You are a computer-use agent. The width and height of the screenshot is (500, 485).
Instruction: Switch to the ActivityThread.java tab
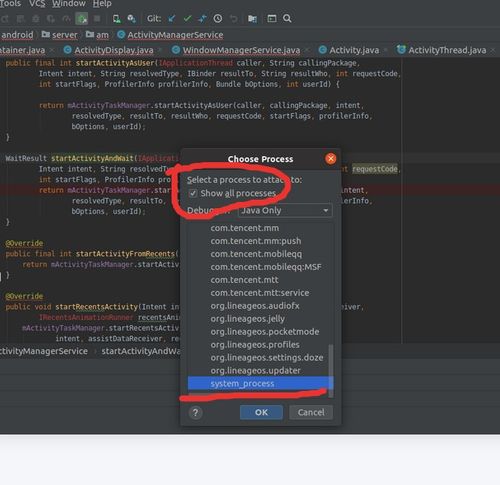click(447, 50)
